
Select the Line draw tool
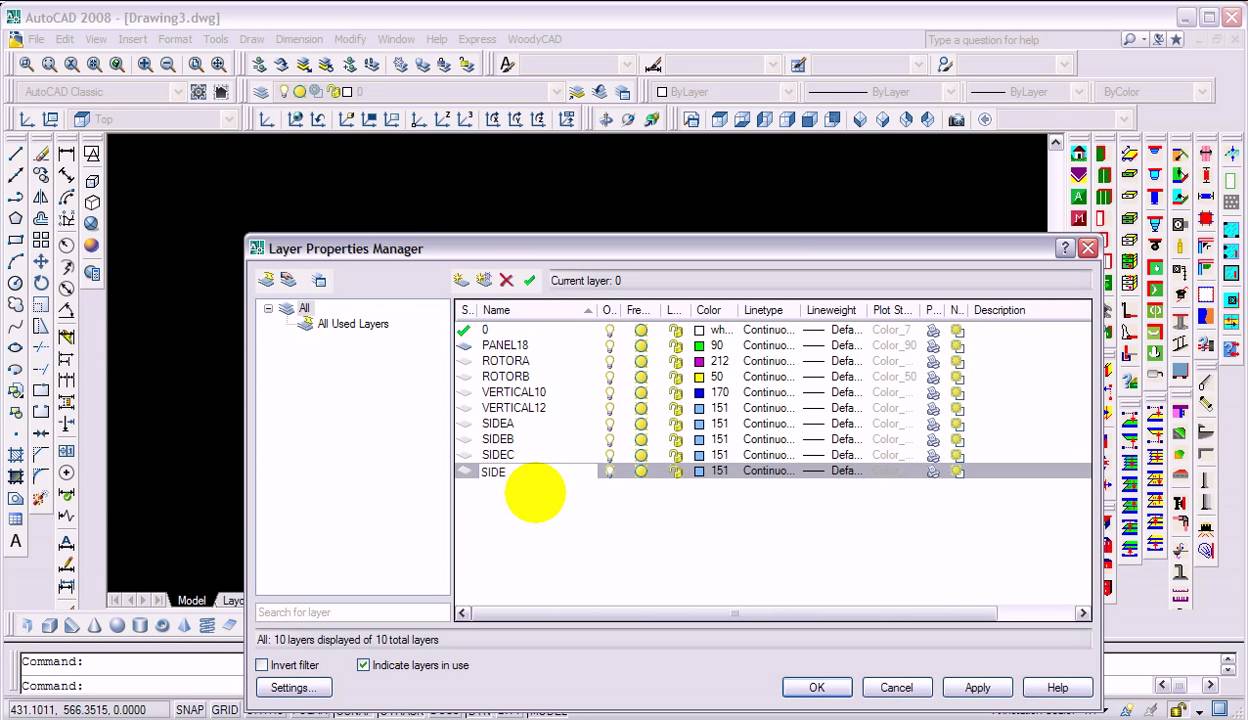click(x=16, y=154)
